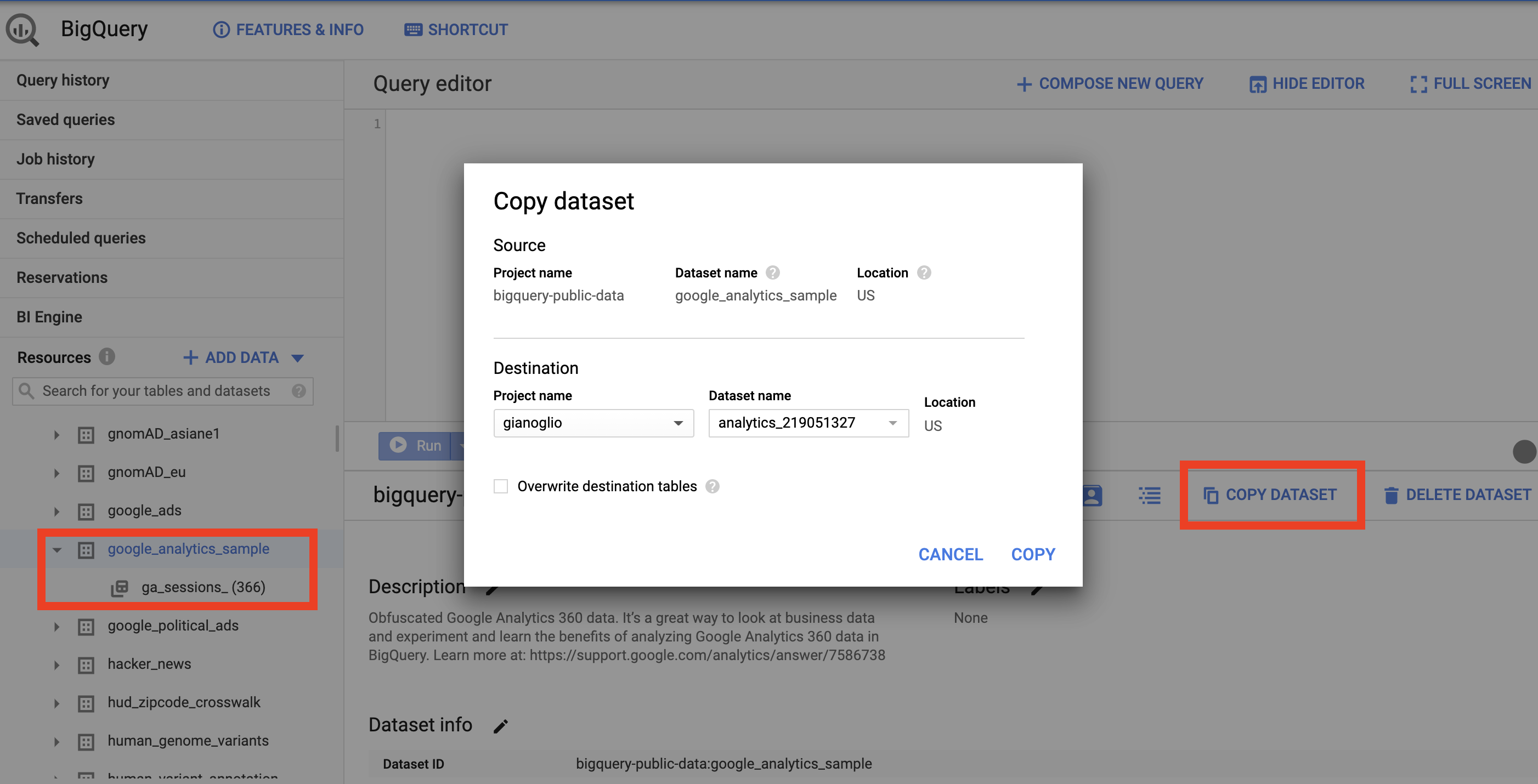The height and width of the screenshot is (784, 1538).
Task: Click COMPOSE NEW QUERY
Action: [1109, 83]
